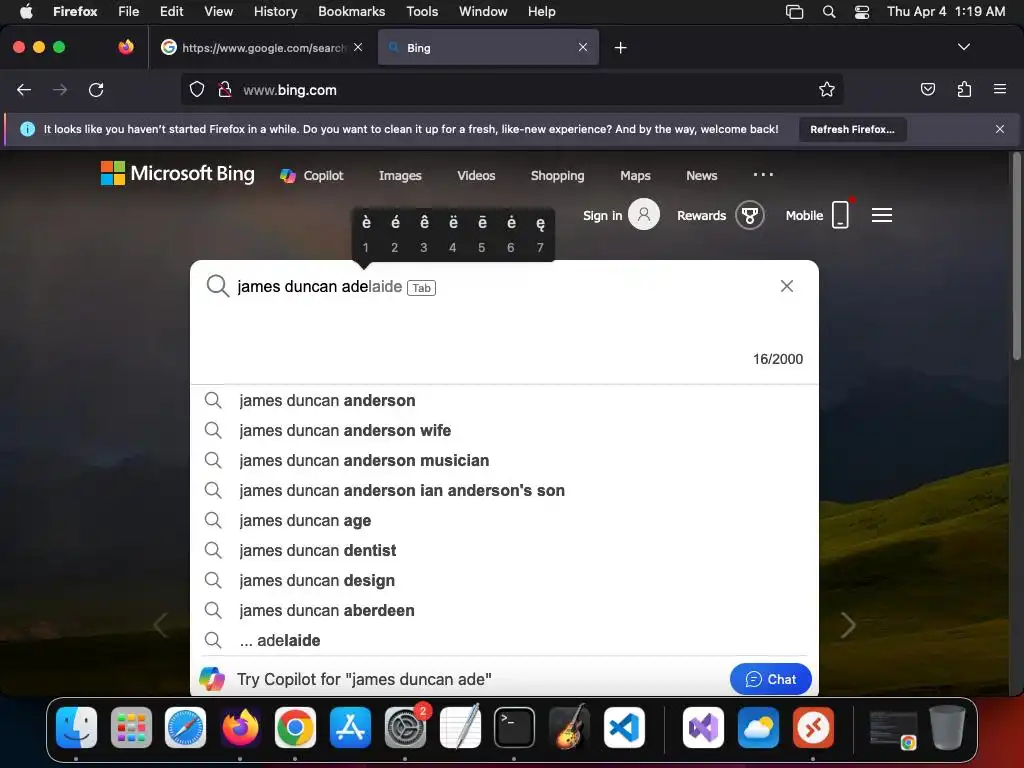Click the Sign in avatar icon

coord(643,214)
